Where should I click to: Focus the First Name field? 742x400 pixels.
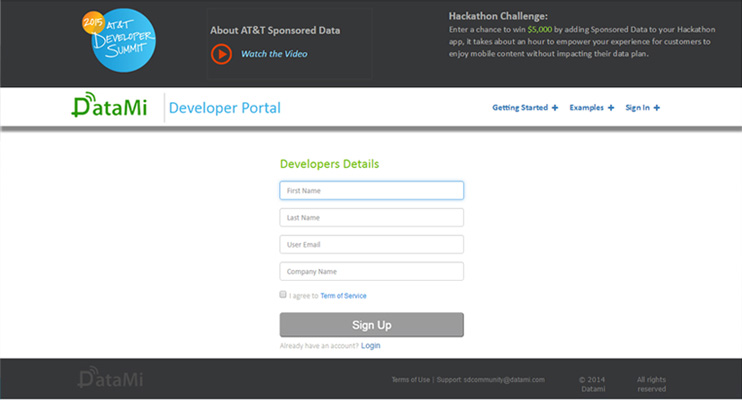coord(371,190)
